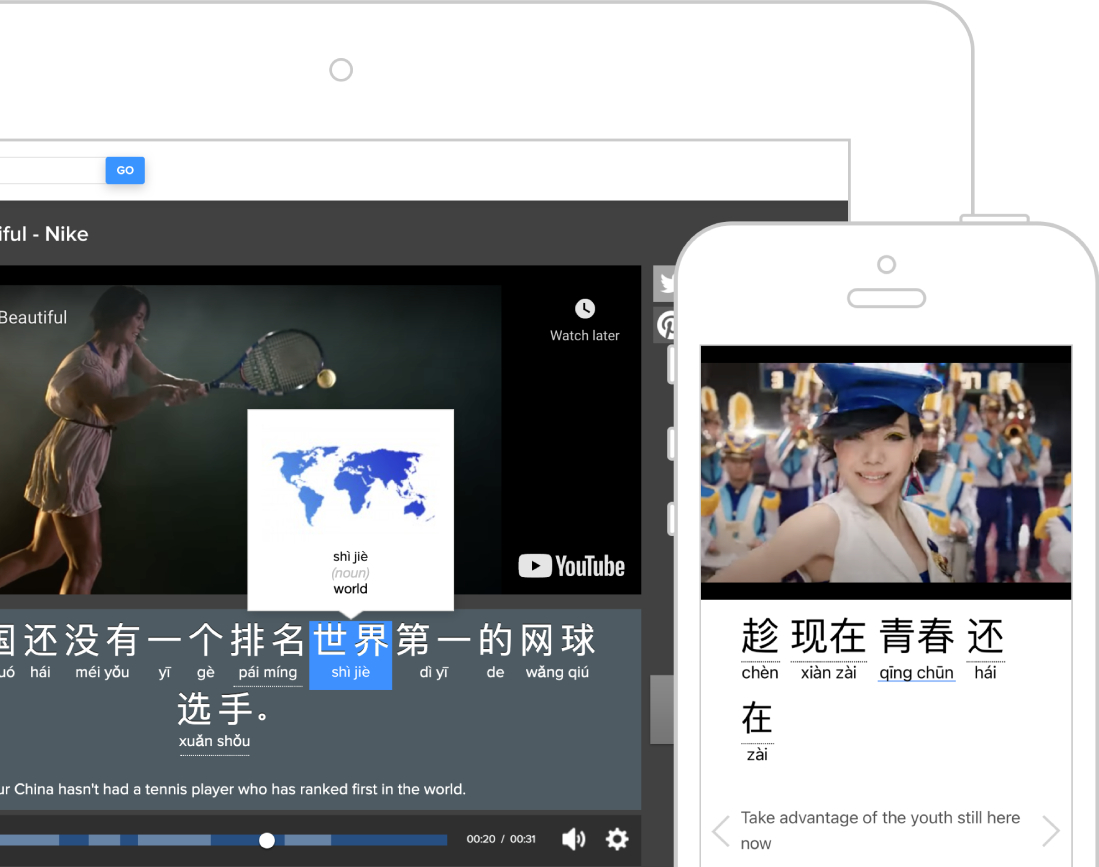Click the playhead dot on the progress bar

coord(267,840)
